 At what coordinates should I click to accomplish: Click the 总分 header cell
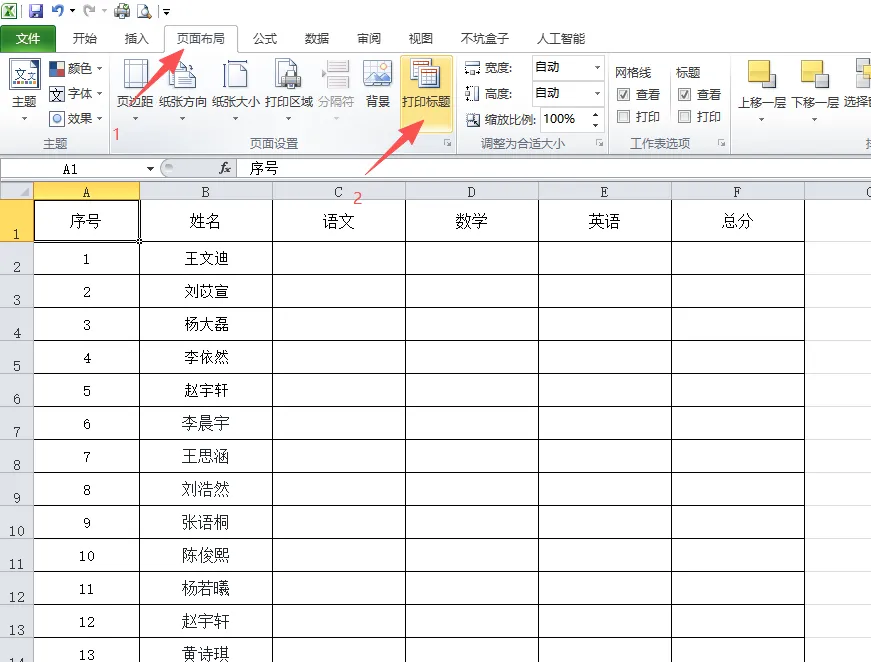click(738, 221)
